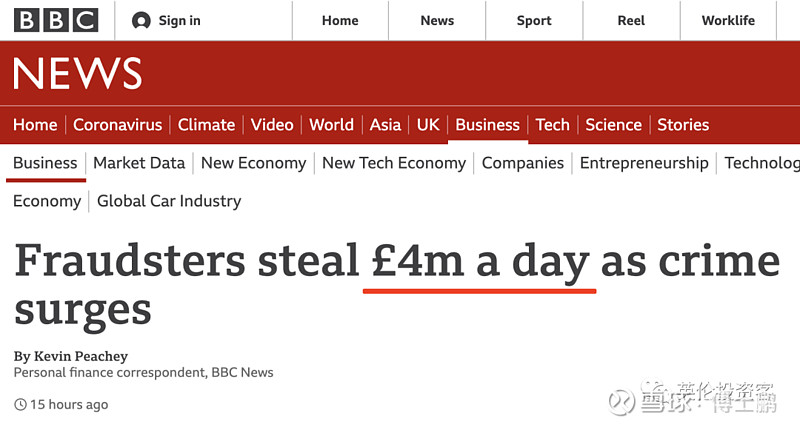Go to Science news section
Screen dimensions: 800x427
(x=613, y=125)
